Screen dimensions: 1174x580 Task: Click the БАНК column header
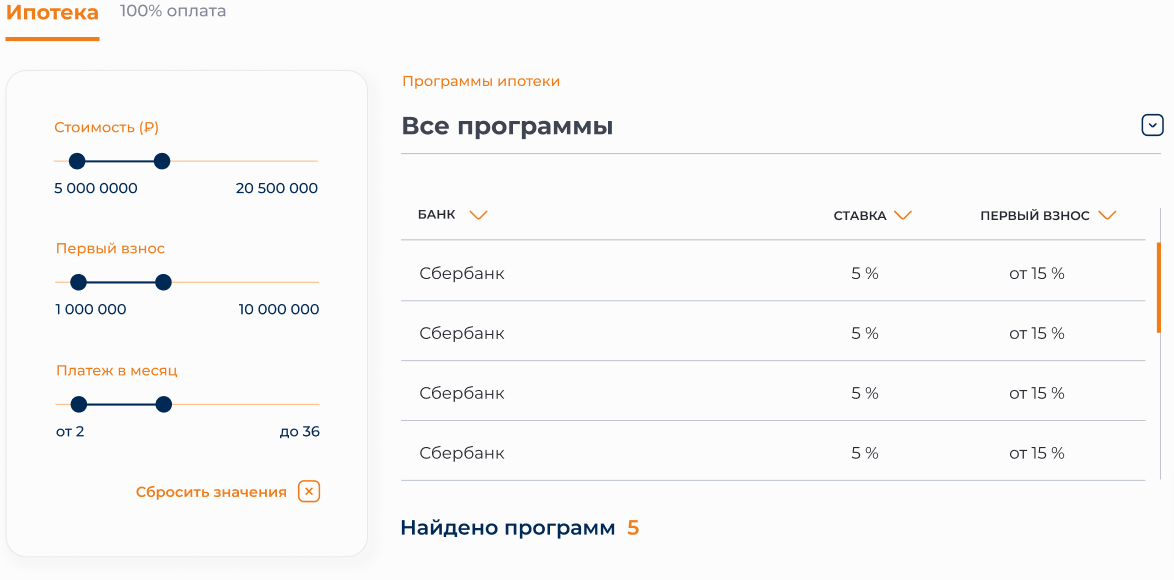click(x=437, y=215)
